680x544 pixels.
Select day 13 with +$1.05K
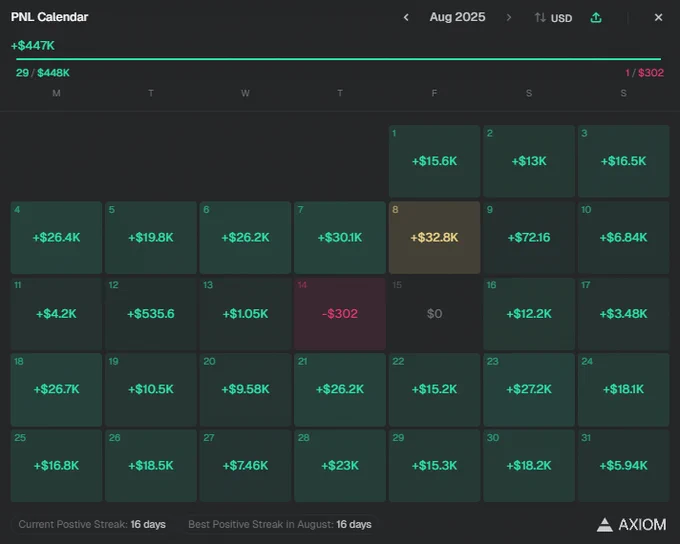coord(245,314)
